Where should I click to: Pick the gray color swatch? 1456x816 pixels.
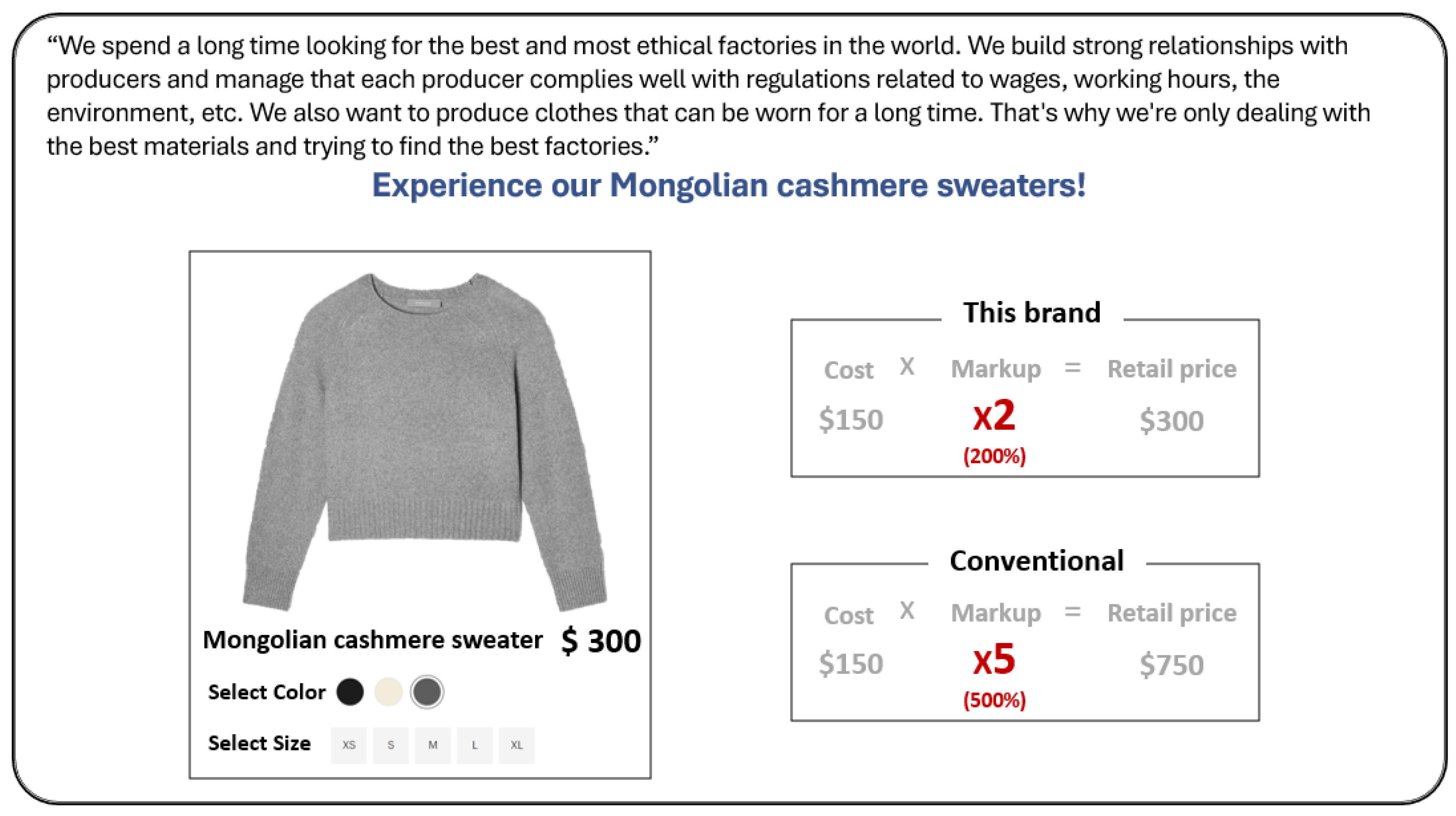coord(427,692)
